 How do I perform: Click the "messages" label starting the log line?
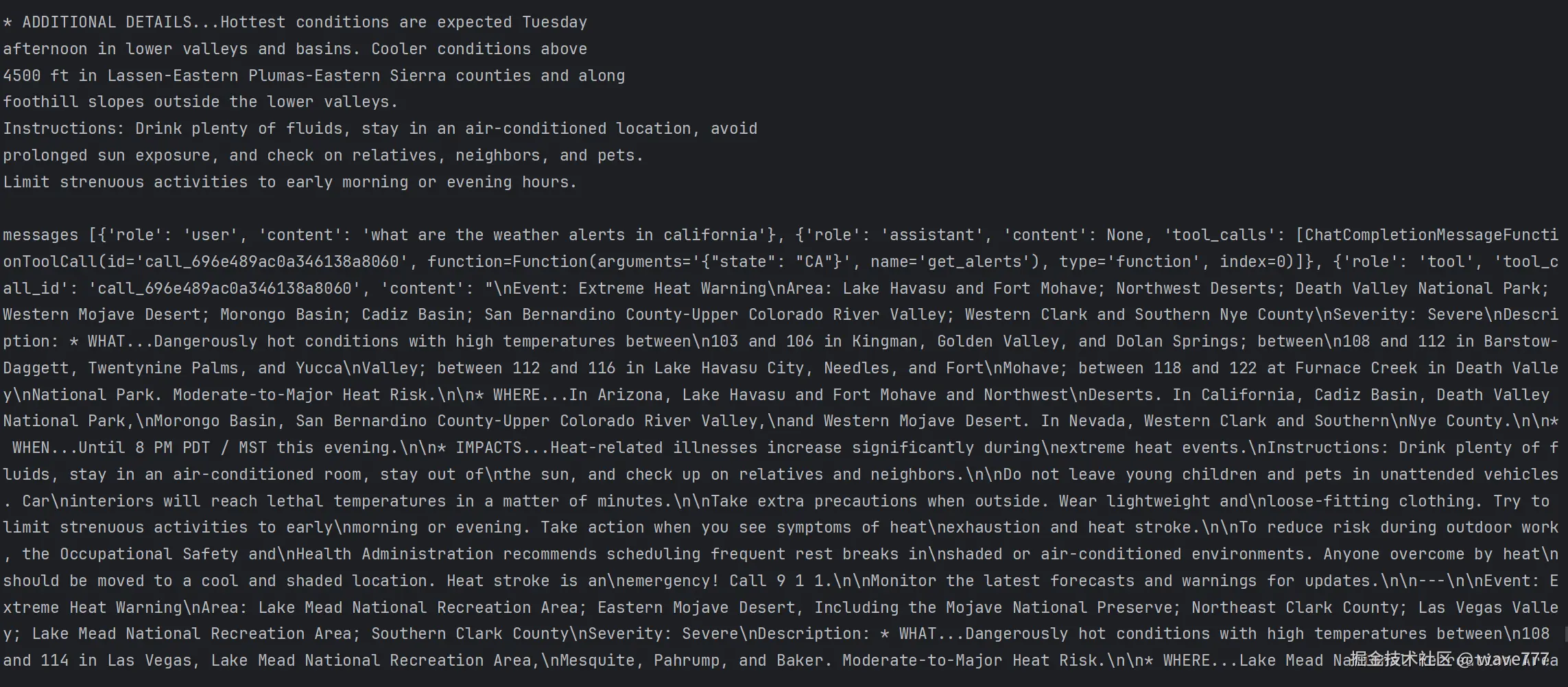click(x=40, y=235)
